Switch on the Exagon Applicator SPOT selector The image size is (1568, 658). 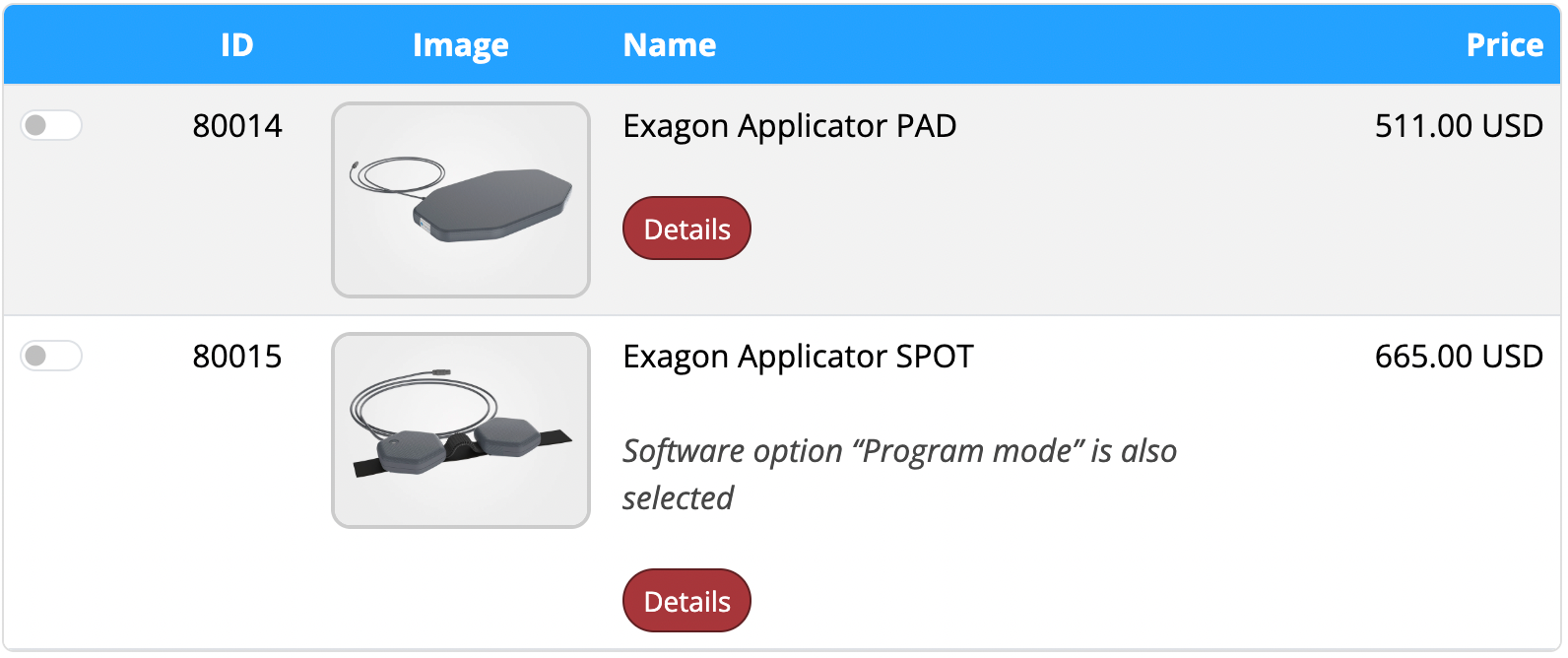51,356
